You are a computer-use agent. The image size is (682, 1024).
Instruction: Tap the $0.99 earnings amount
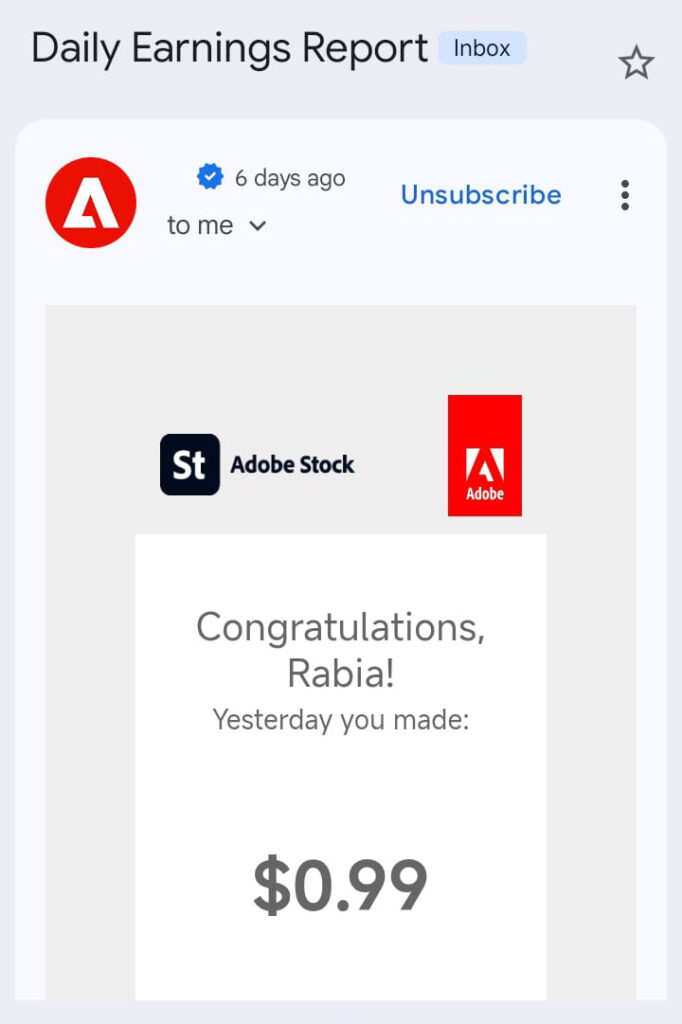point(340,886)
